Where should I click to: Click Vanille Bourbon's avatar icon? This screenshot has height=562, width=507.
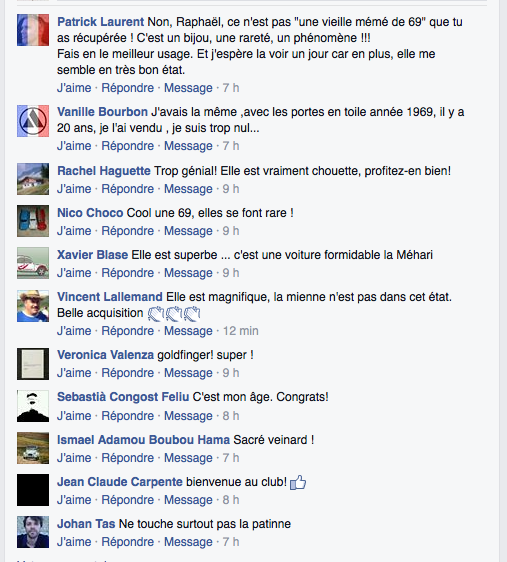[33, 121]
